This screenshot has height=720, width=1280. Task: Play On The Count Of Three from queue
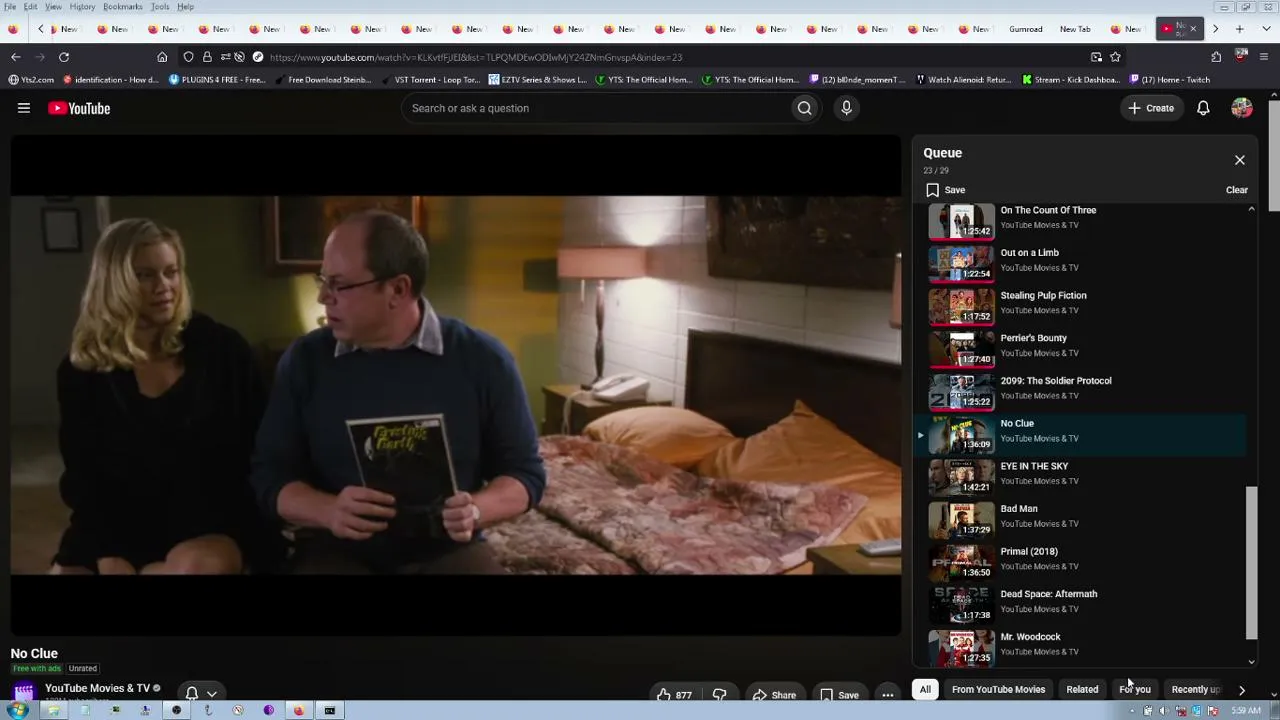pos(1080,222)
